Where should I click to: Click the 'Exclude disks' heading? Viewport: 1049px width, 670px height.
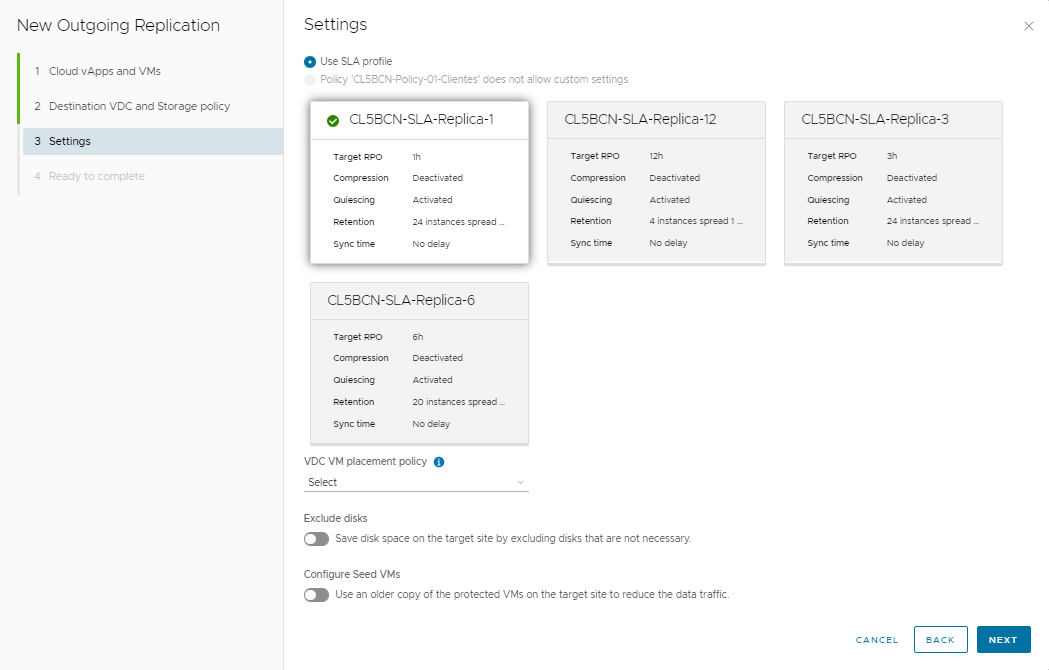[x=335, y=518]
